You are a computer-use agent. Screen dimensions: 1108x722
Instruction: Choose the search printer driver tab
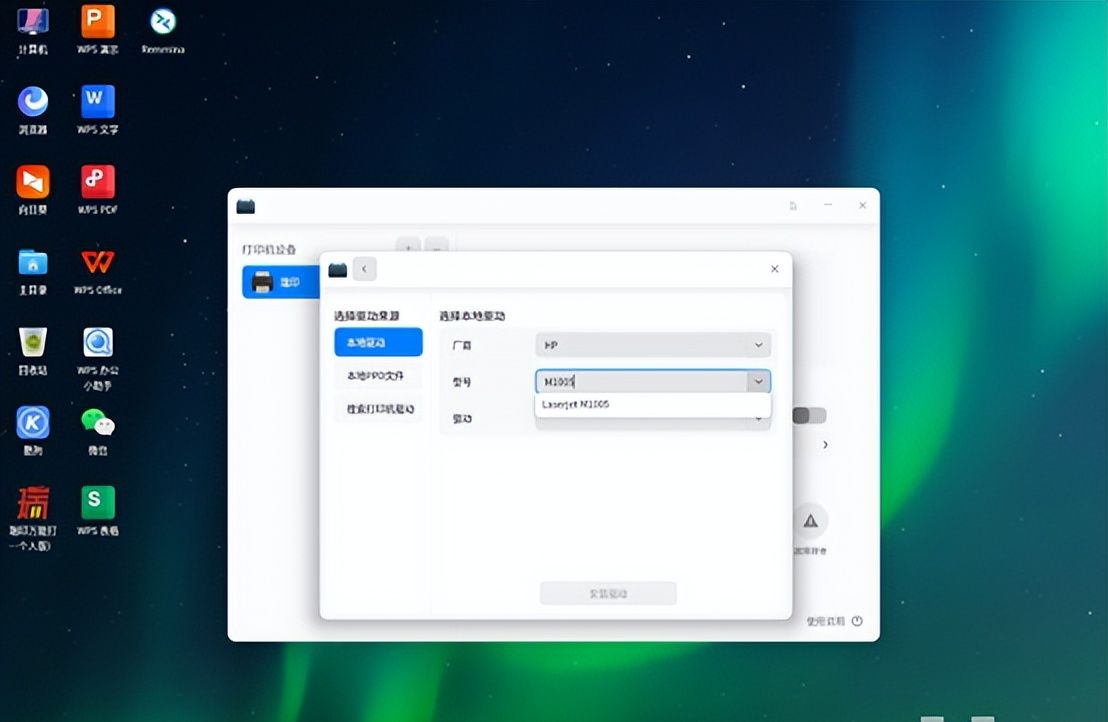379,409
